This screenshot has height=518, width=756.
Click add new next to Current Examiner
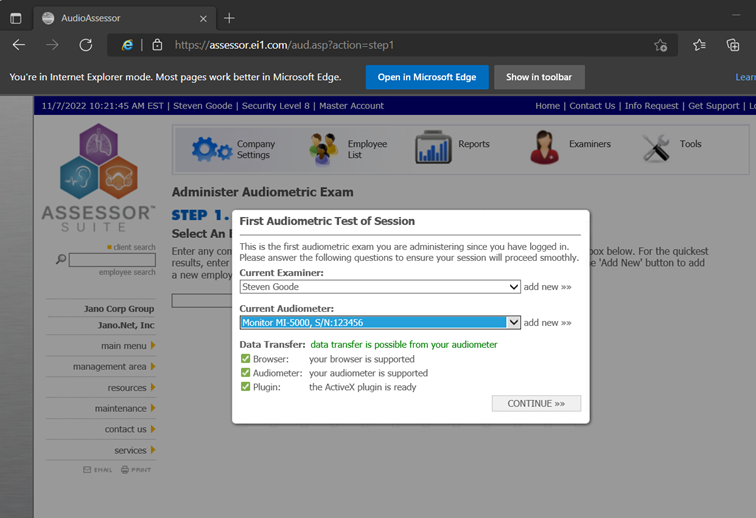coord(547,286)
